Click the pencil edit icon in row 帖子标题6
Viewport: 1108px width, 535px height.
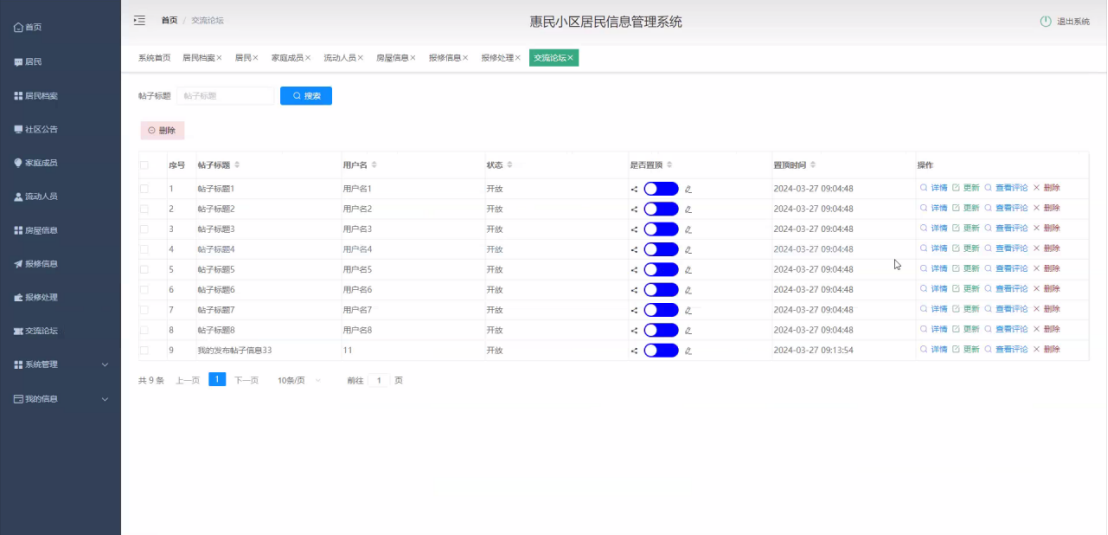pos(688,290)
